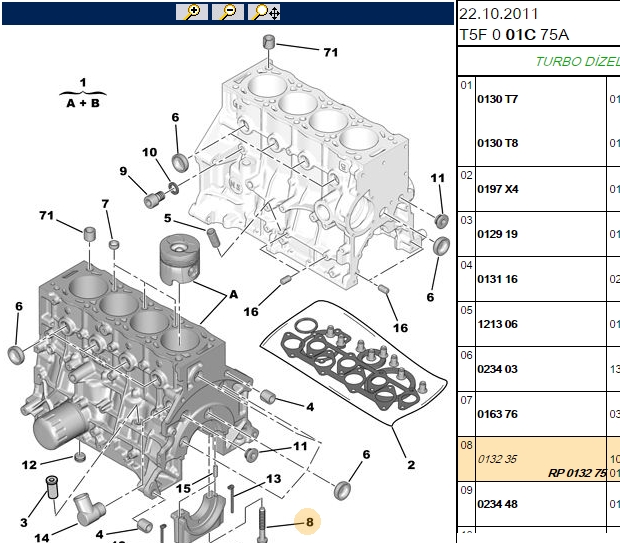Select callout 71 above the upper cylinder block
The width and height of the screenshot is (620, 543).
pyautogui.click(x=331, y=52)
